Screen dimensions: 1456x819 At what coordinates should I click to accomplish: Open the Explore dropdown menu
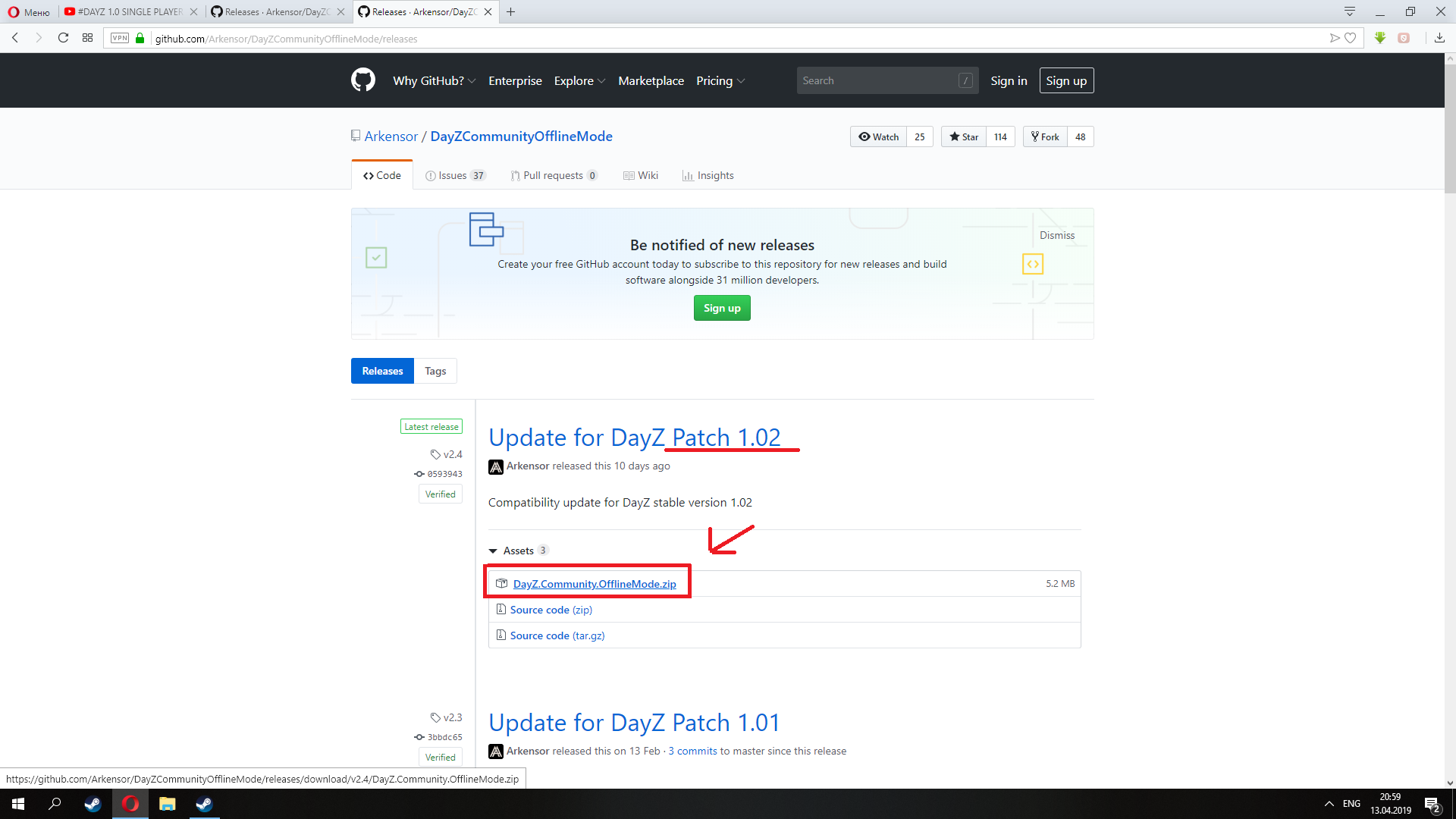coord(579,80)
